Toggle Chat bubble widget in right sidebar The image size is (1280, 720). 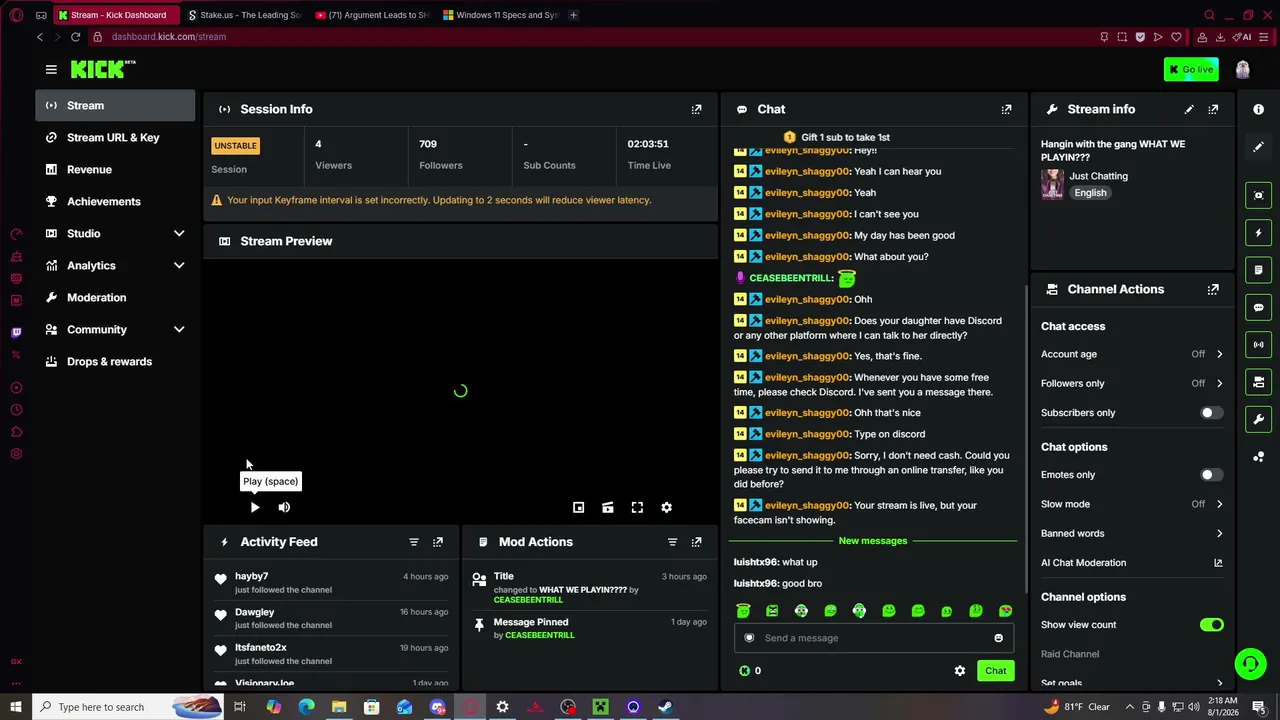point(1259,307)
